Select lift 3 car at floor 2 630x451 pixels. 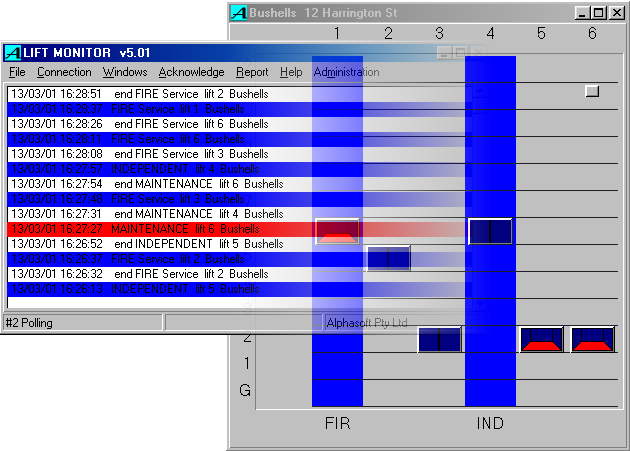439,339
